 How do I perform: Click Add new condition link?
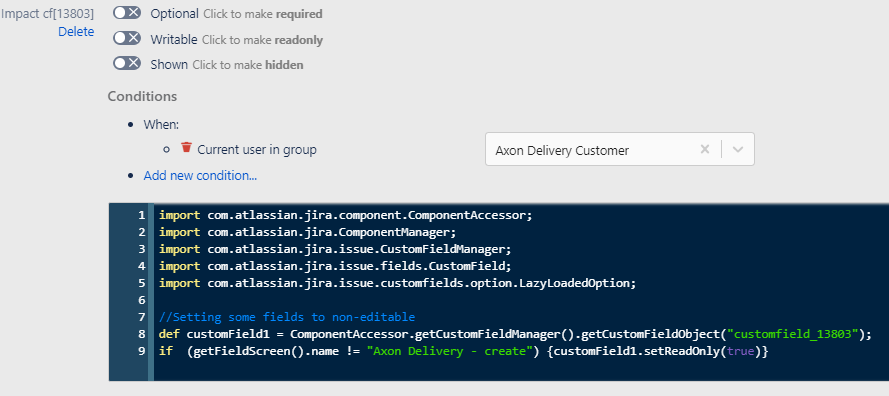(x=200, y=176)
